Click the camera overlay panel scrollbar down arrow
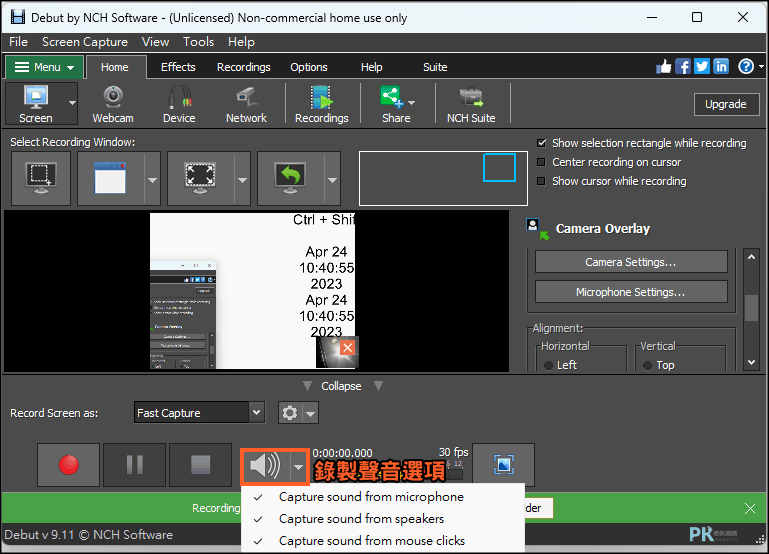Image resolution: width=769 pixels, height=554 pixels. [751, 362]
